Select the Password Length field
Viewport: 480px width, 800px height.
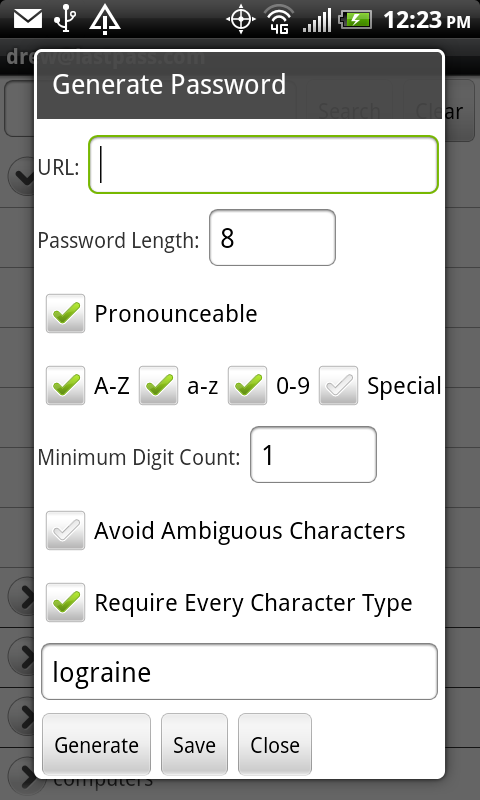coord(272,238)
